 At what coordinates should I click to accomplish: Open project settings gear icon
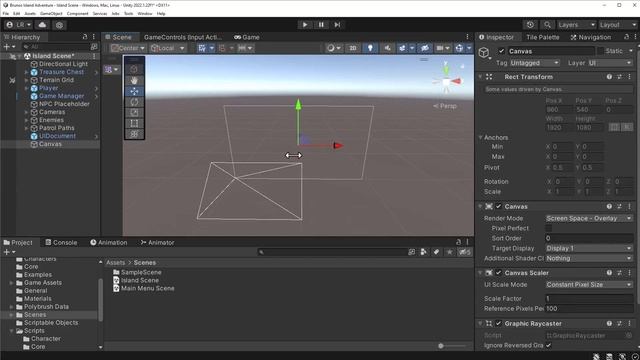tap(59, 25)
